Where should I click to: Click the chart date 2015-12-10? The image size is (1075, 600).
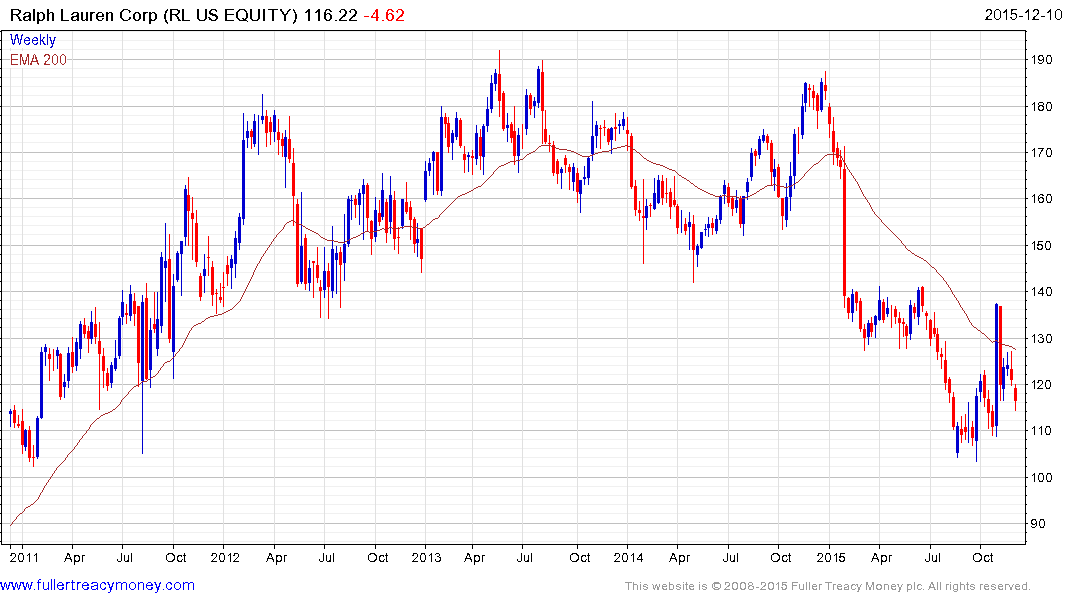(1023, 14)
